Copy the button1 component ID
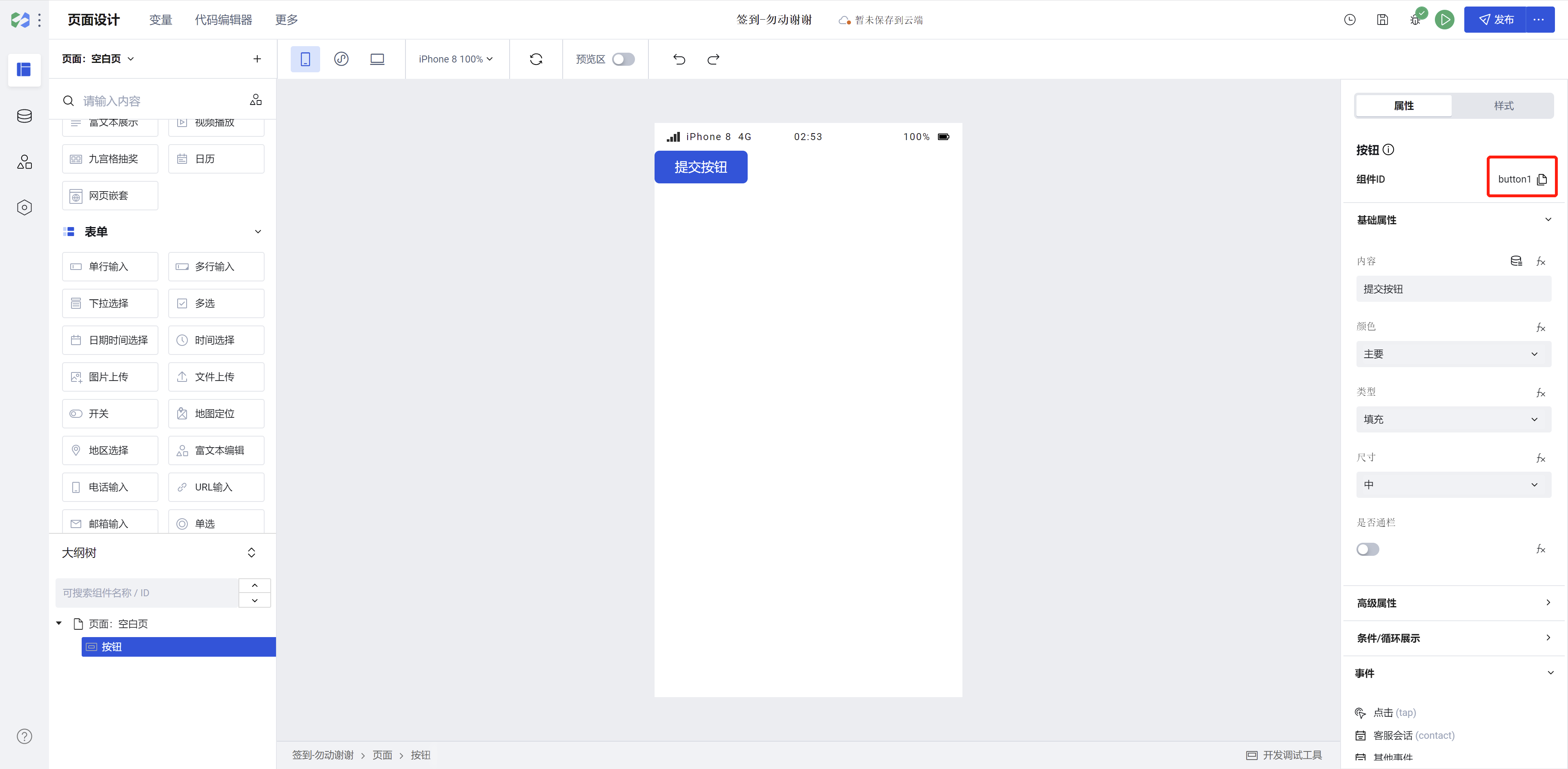 [1542, 179]
